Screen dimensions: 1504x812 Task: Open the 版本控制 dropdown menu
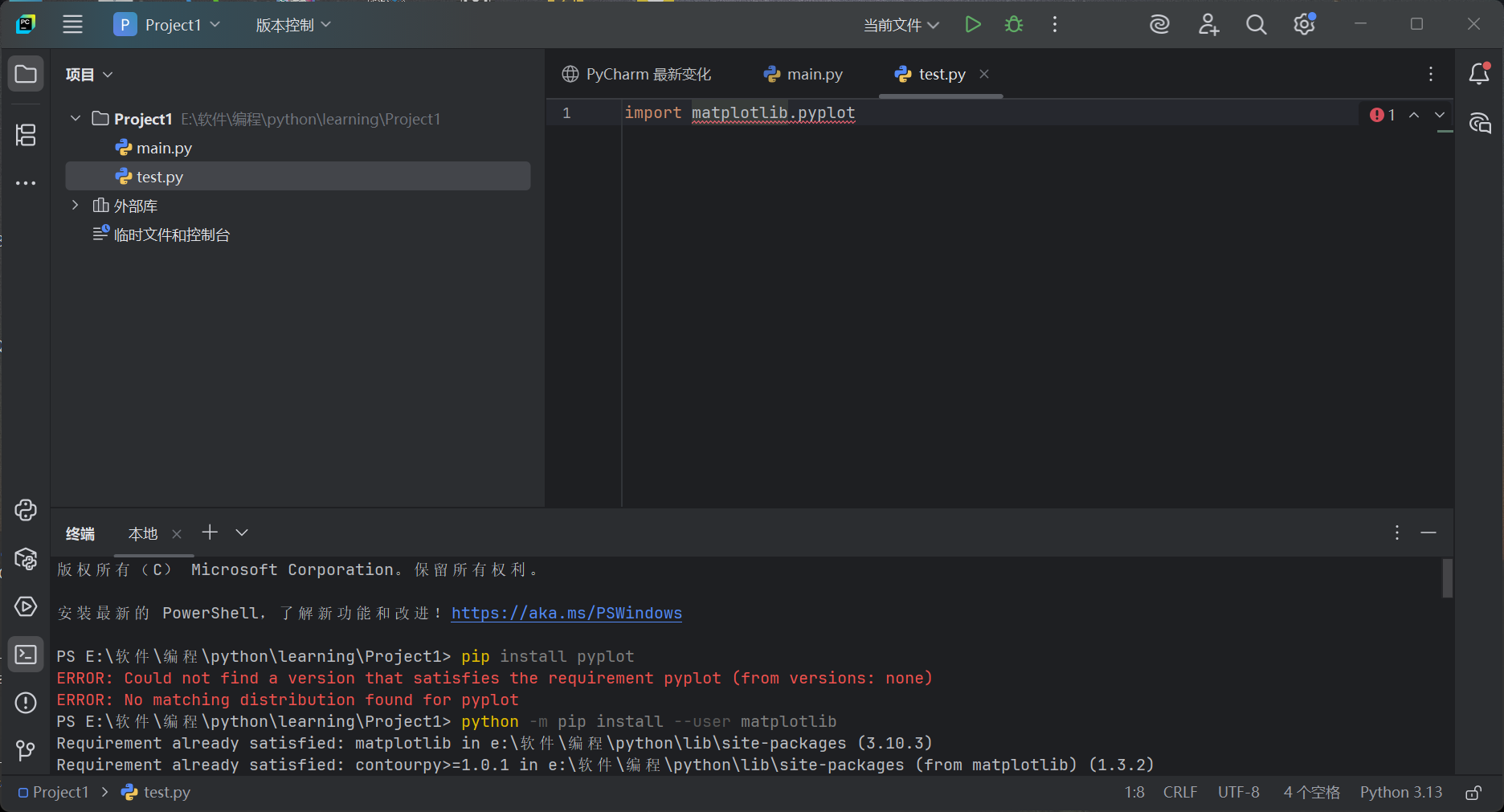point(293,25)
